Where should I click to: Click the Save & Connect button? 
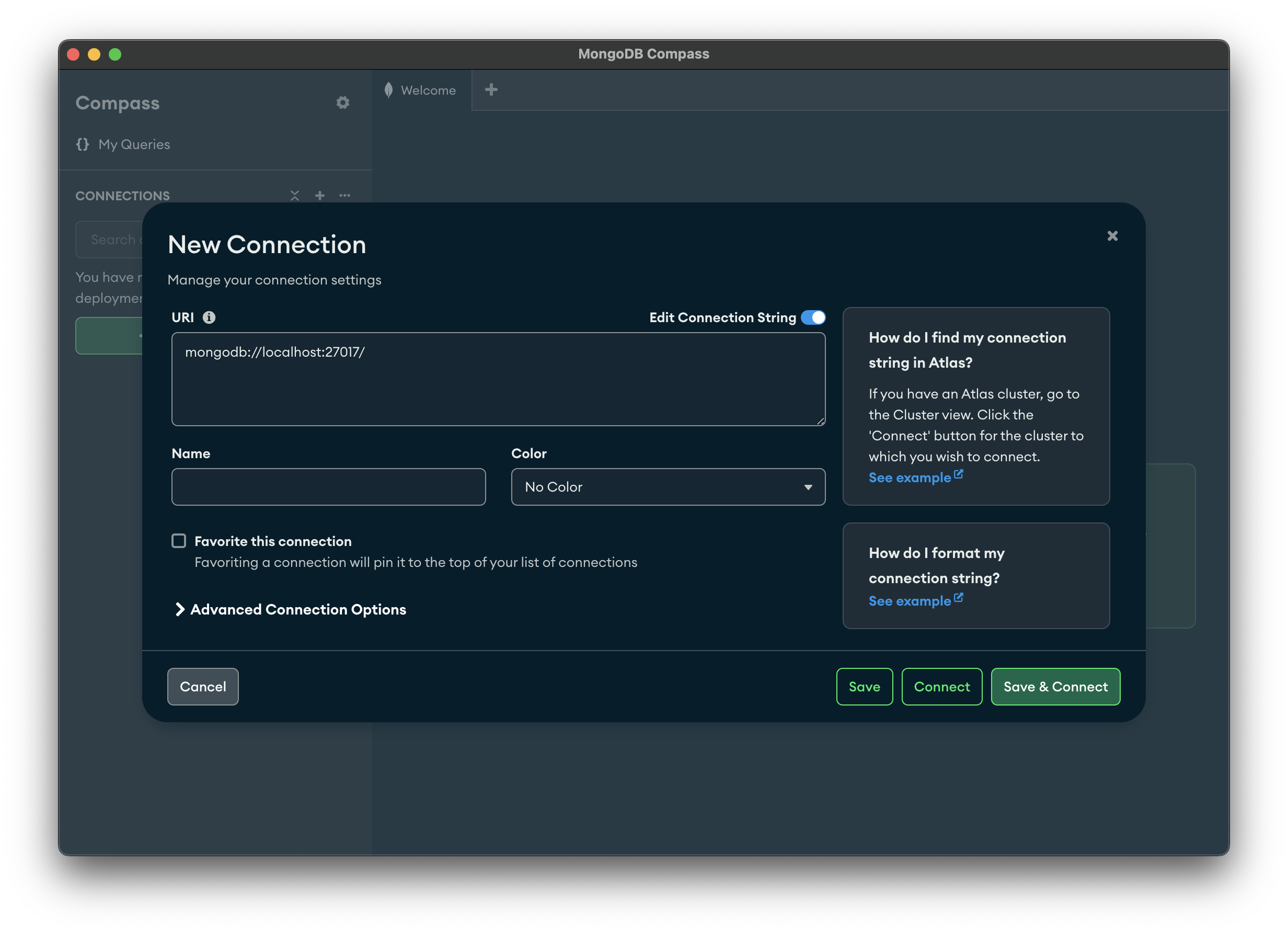[1055, 686]
